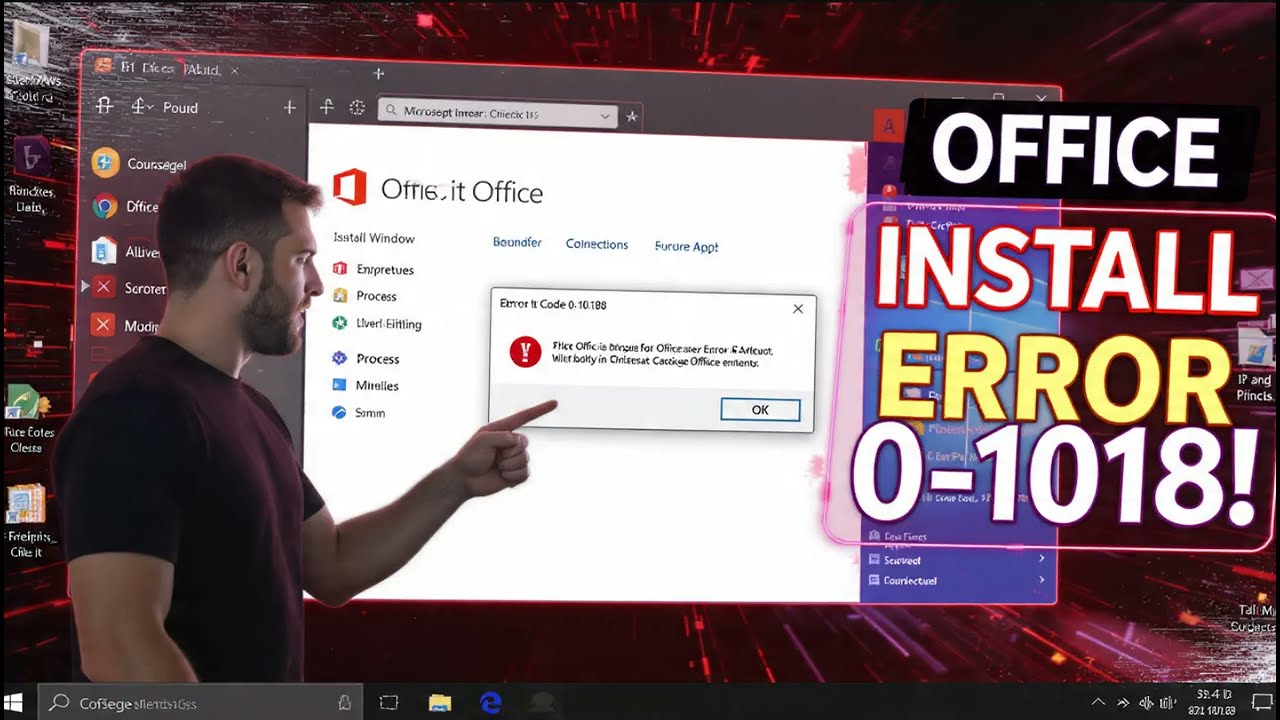Switch to the Conections tab
The image size is (1280, 720).
point(597,244)
